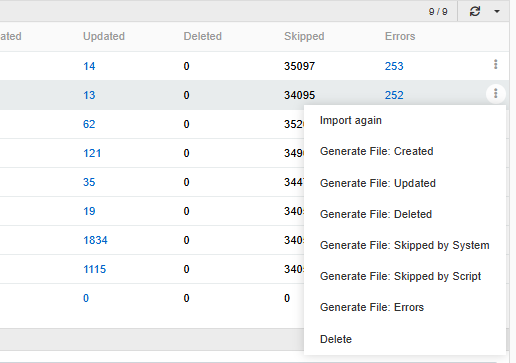Screen dimensions: 516x363
Task: Open the dropdown arrow beside refresh
Action: click(497, 12)
